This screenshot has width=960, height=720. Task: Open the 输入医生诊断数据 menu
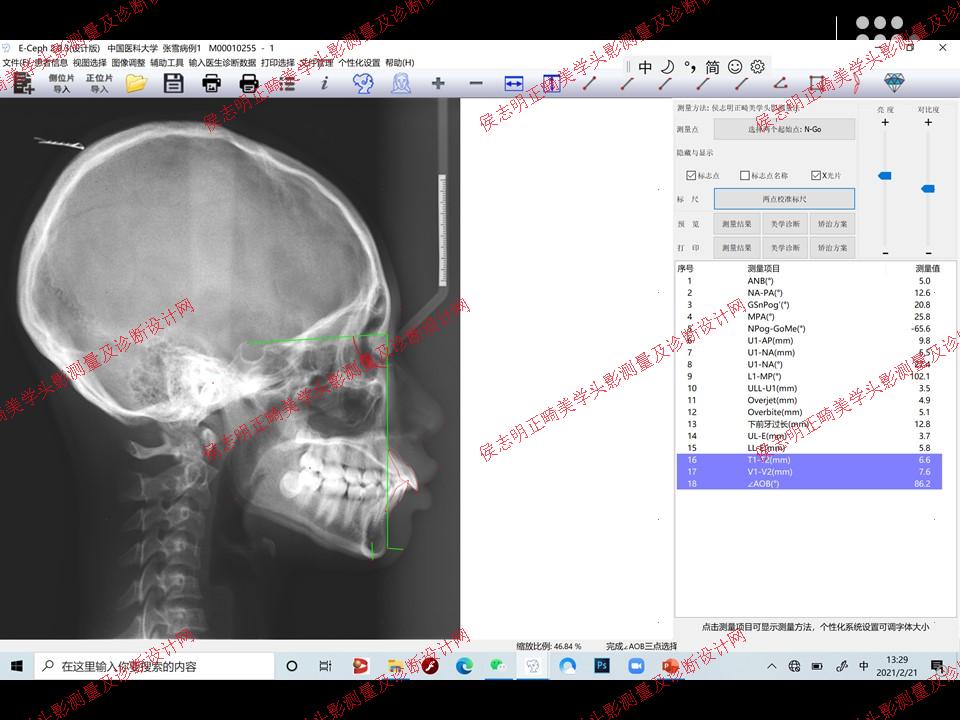222,62
